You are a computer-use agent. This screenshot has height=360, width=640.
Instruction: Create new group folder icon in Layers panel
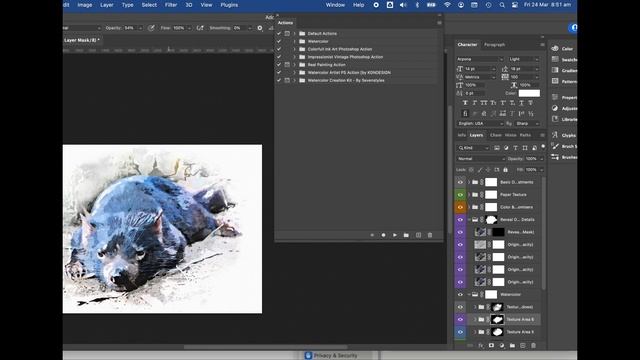point(512,345)
